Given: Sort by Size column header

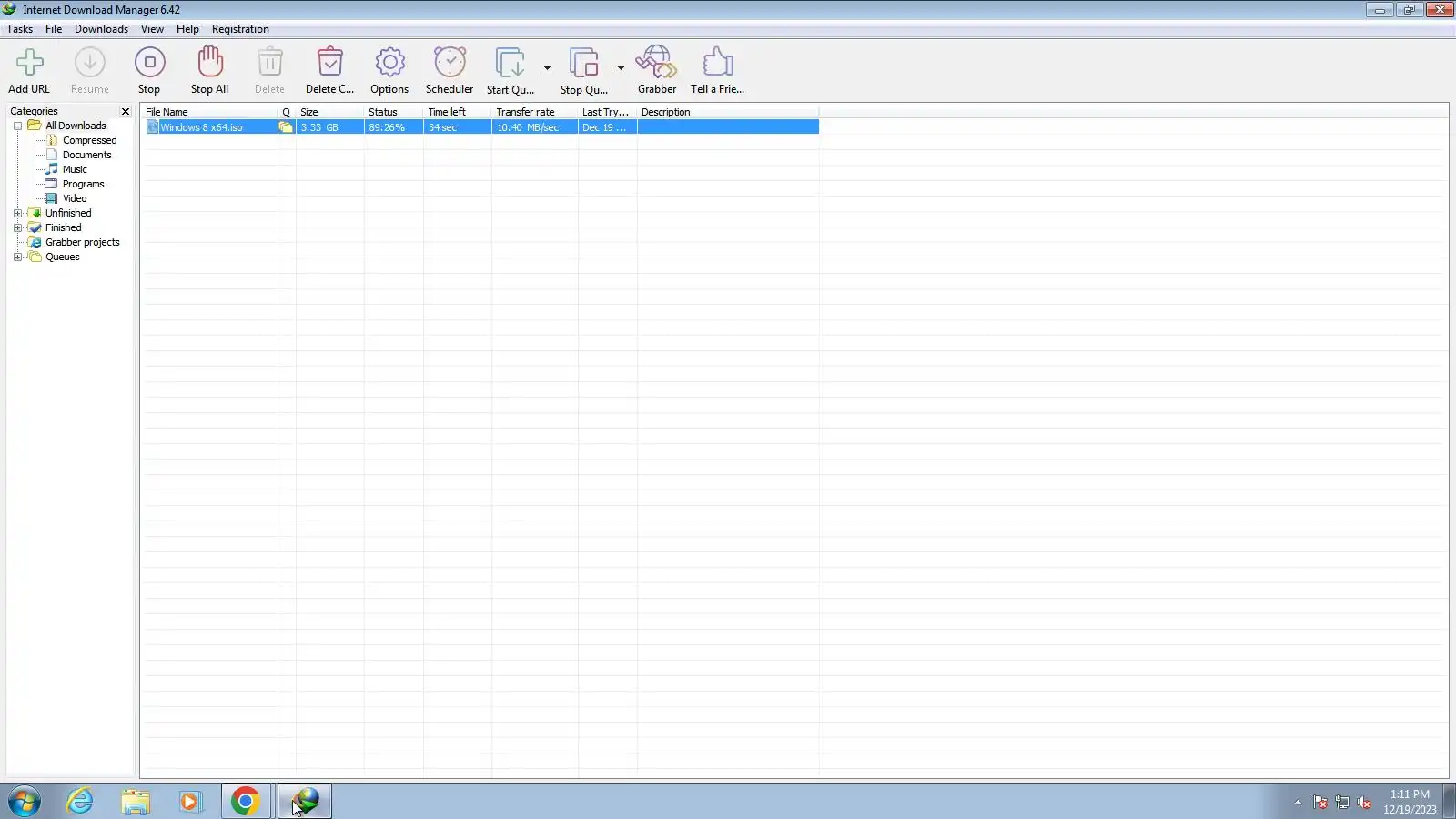Looking at the screenshot, I should point(330,112).
